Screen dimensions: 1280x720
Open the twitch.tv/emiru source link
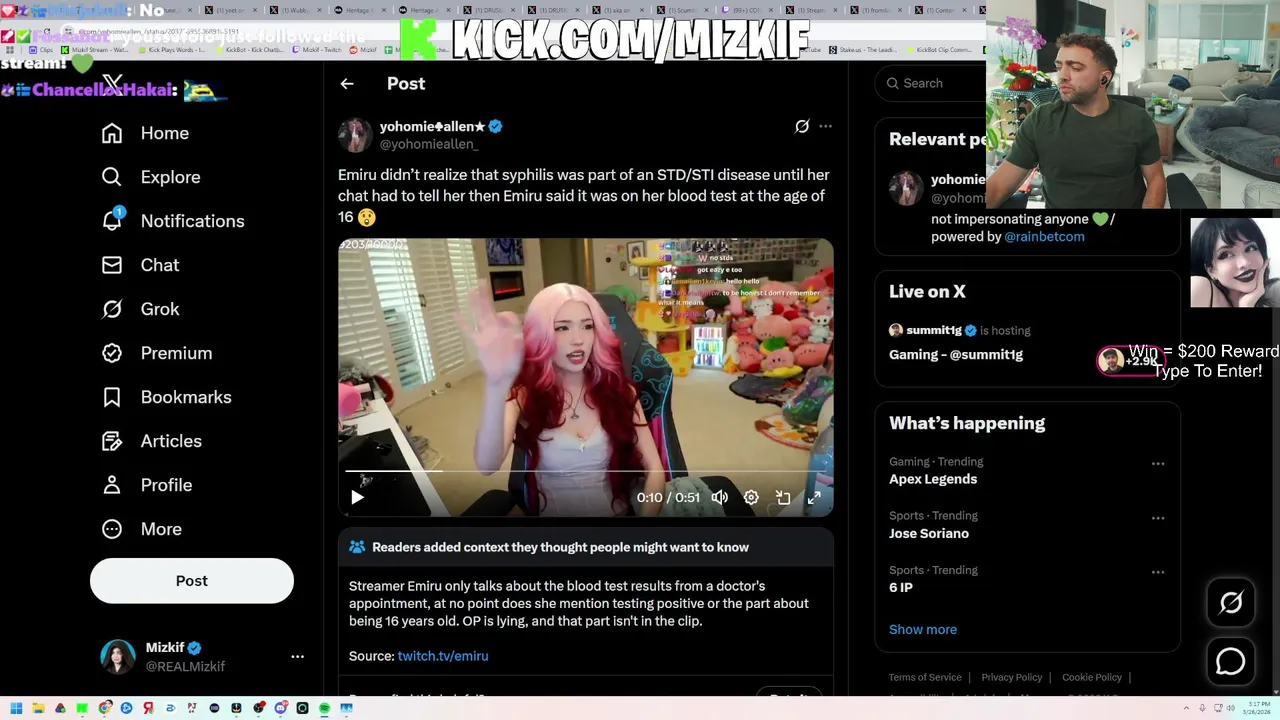click(x=443, y=656)
